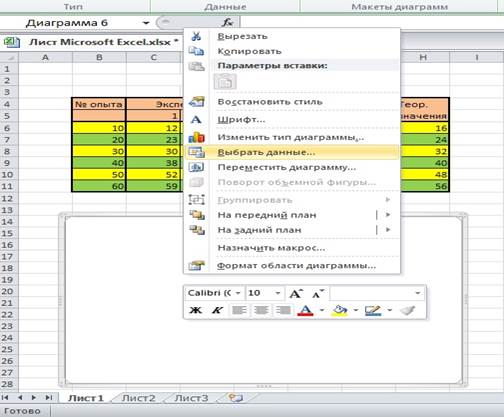Viewport: 504px width, 417px height.
Task: Expand На передний план submenu arrow
Action: tap(388, 215)
